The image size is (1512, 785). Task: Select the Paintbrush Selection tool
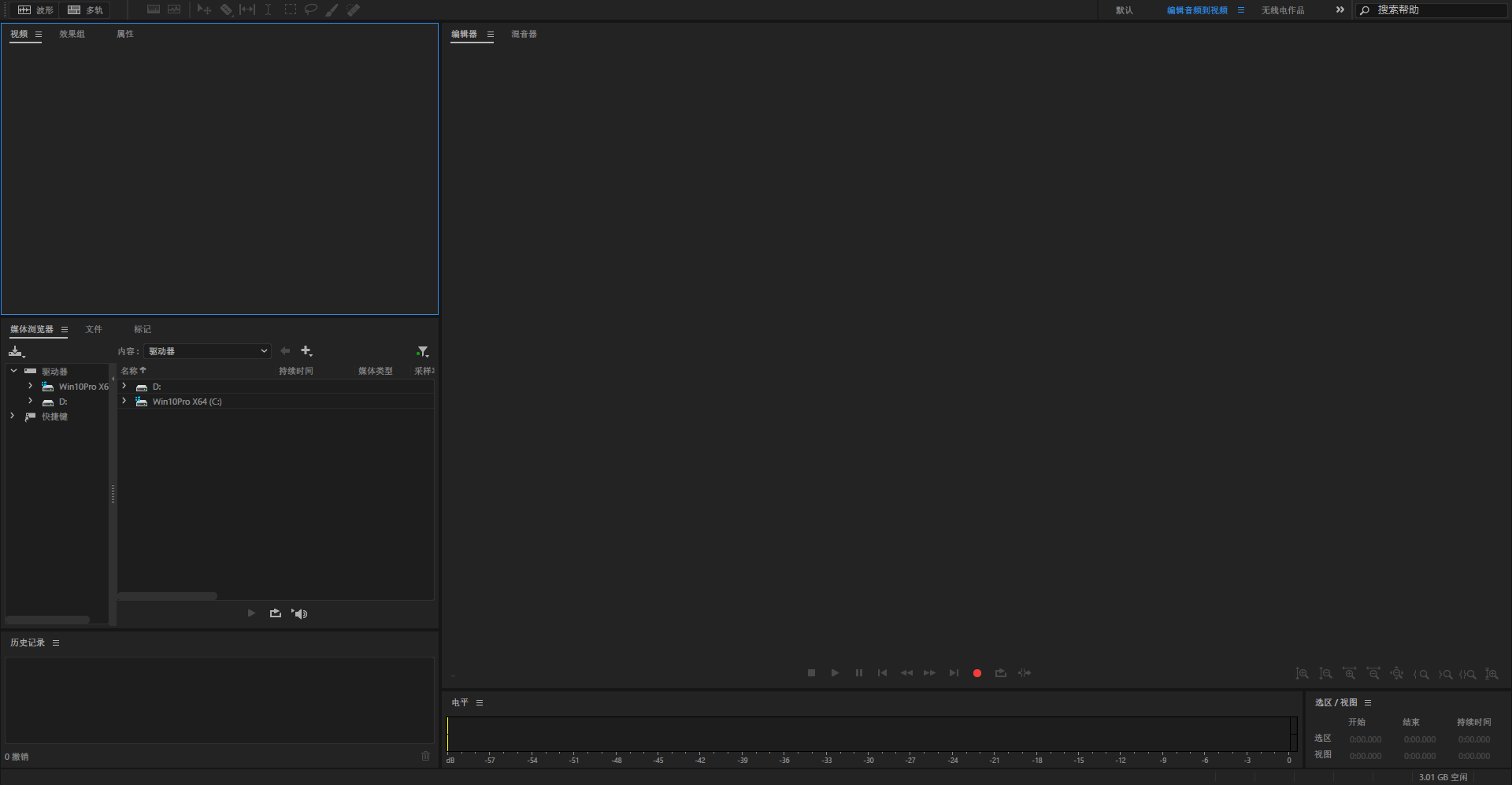click(x=332, y=9)
